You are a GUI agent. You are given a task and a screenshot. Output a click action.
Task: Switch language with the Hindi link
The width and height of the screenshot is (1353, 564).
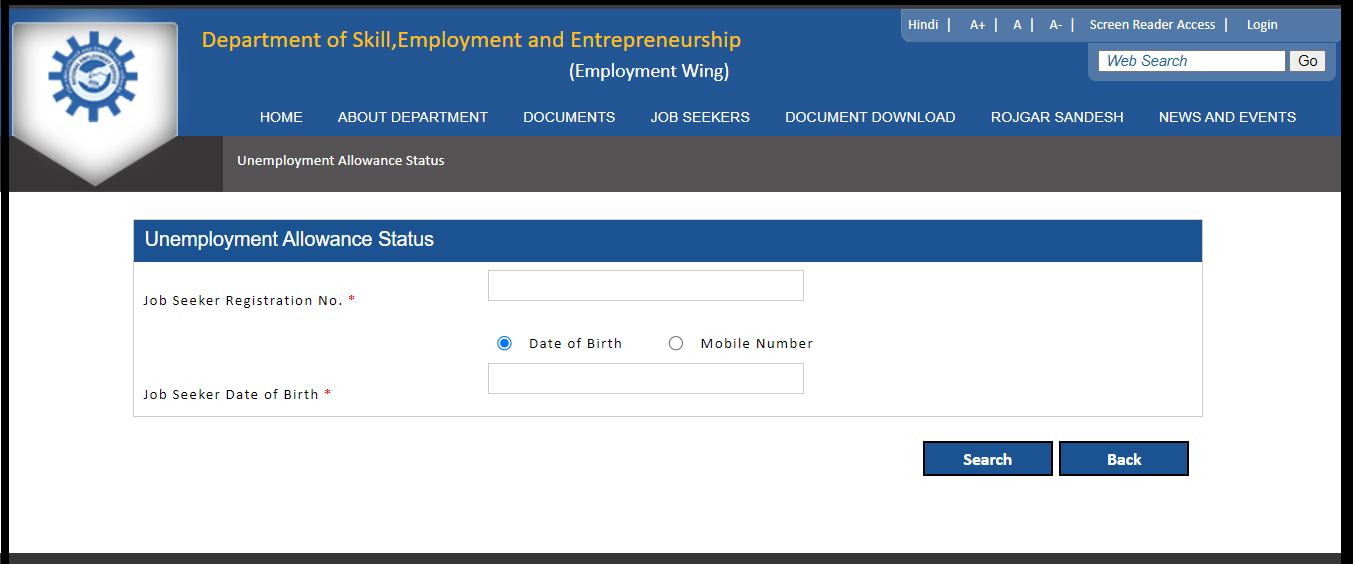click(x=923, y=25)
